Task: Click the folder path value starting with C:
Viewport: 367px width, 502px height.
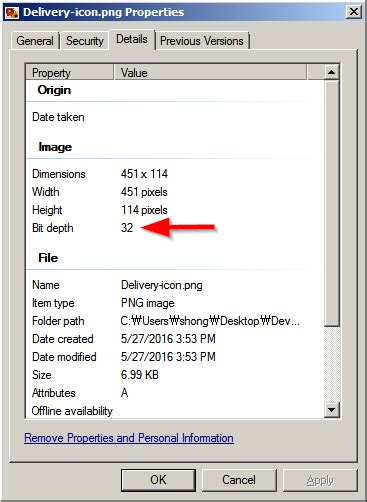Action: click(210, 321)
